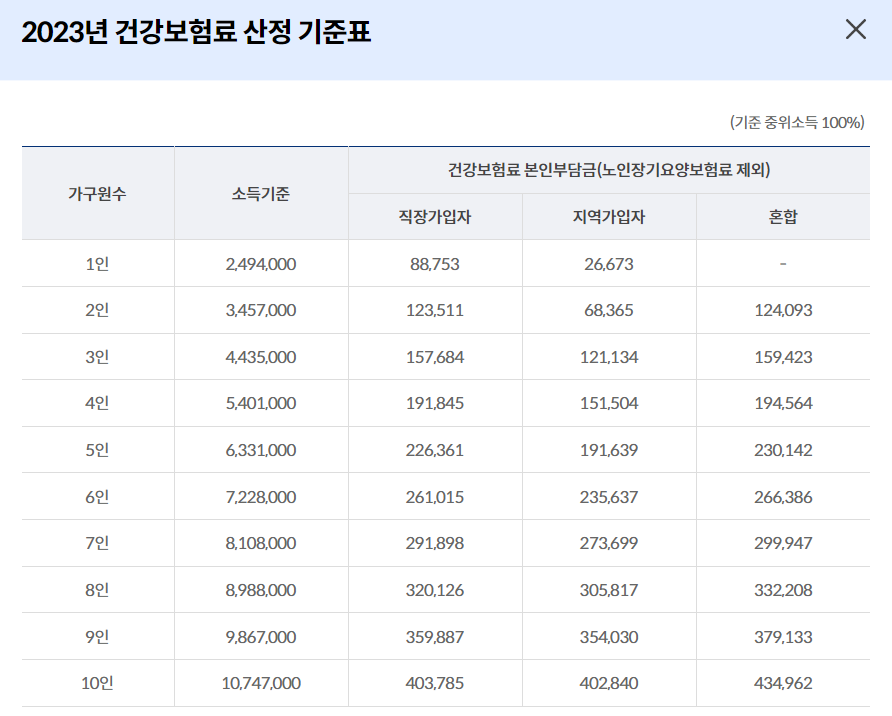892x716 pixels.
Task: Click the 226,361 cell
Action: tap(435, 450)
